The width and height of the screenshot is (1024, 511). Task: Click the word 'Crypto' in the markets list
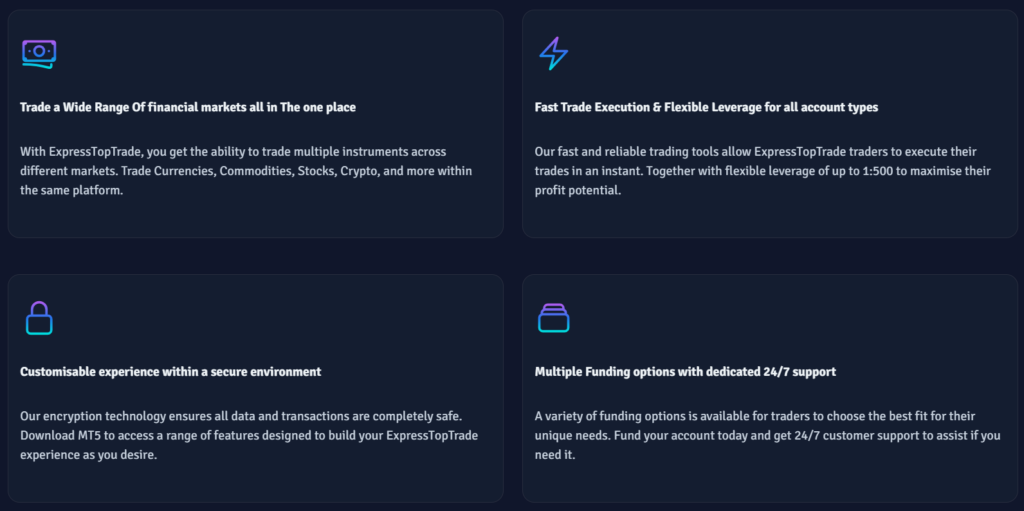tap(358, 171)
